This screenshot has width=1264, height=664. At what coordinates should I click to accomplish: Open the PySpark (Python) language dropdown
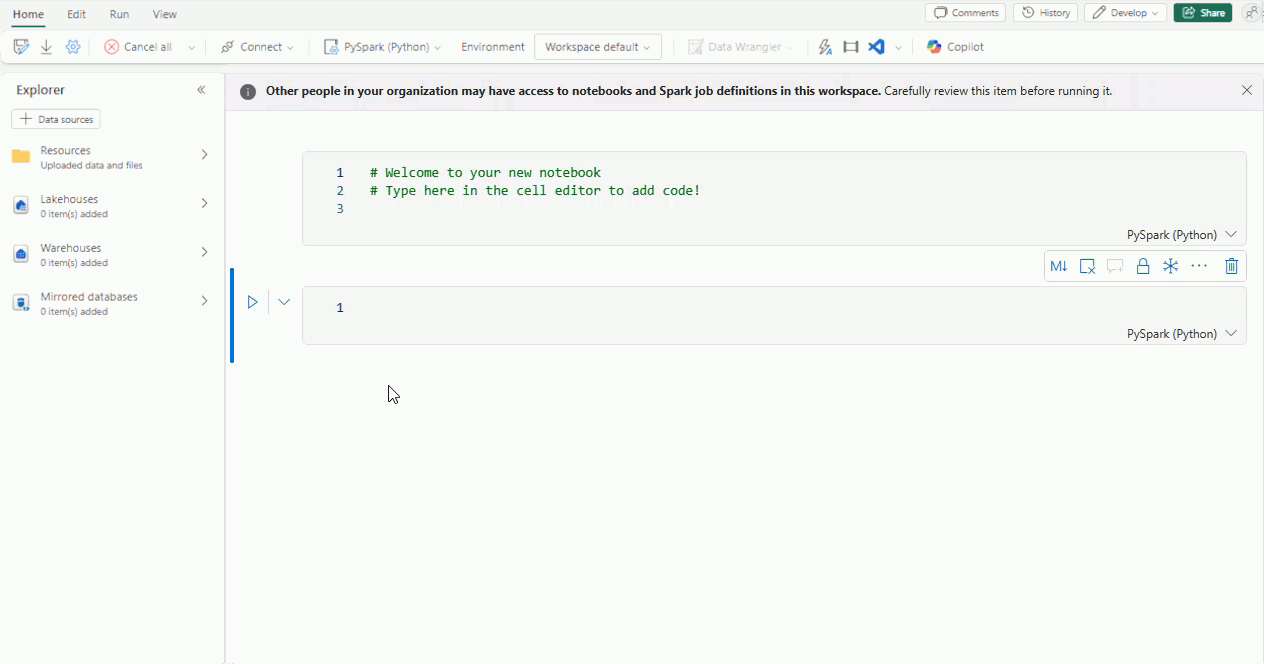382,46
